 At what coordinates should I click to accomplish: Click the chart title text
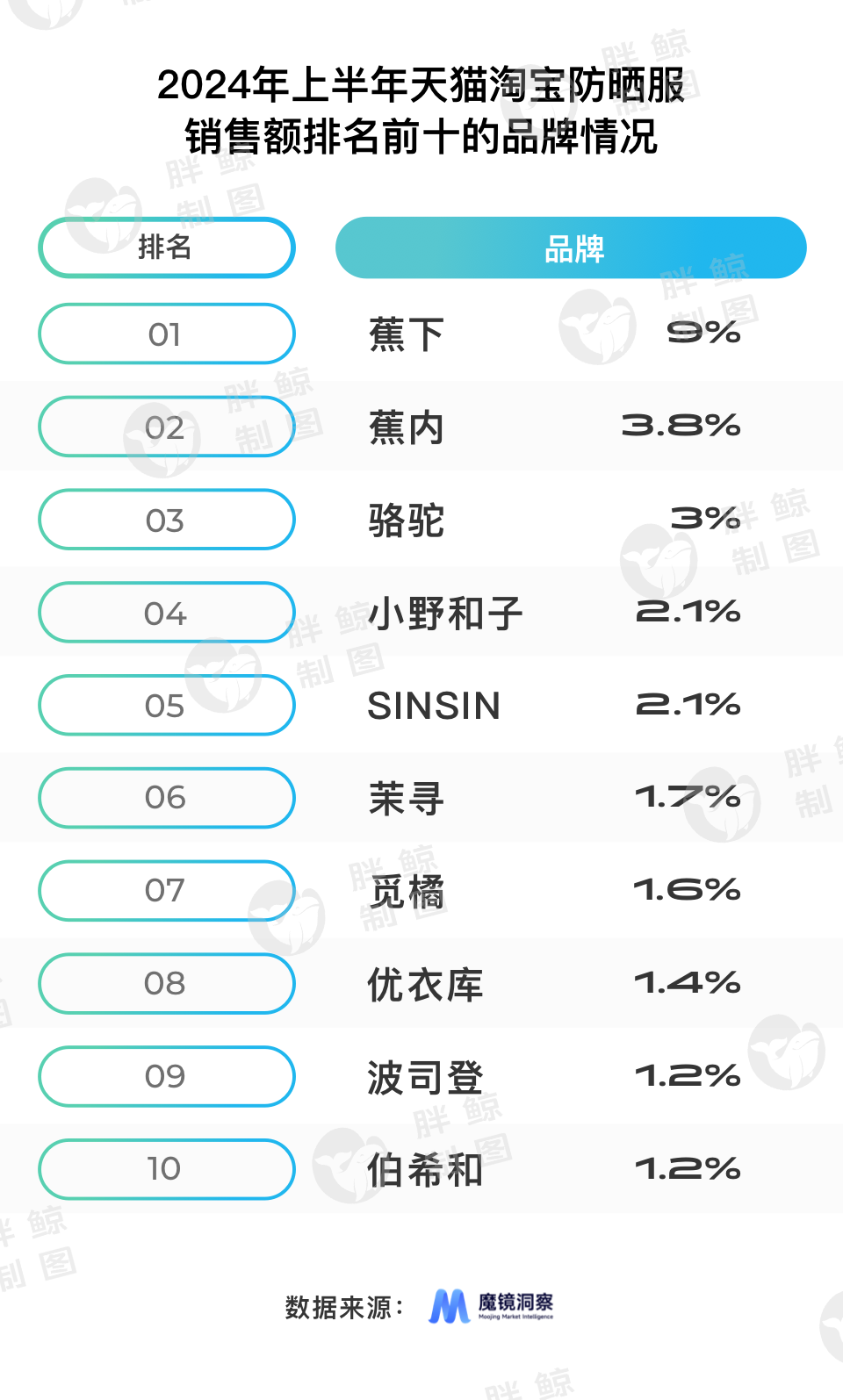point(421,111)
